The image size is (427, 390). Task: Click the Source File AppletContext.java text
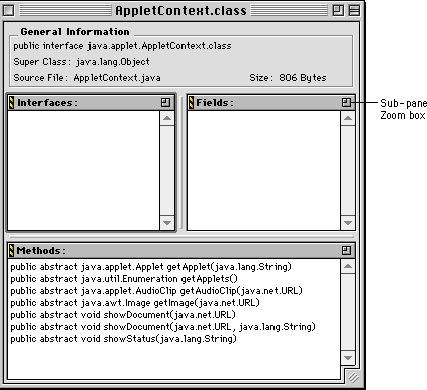(87, 78)
